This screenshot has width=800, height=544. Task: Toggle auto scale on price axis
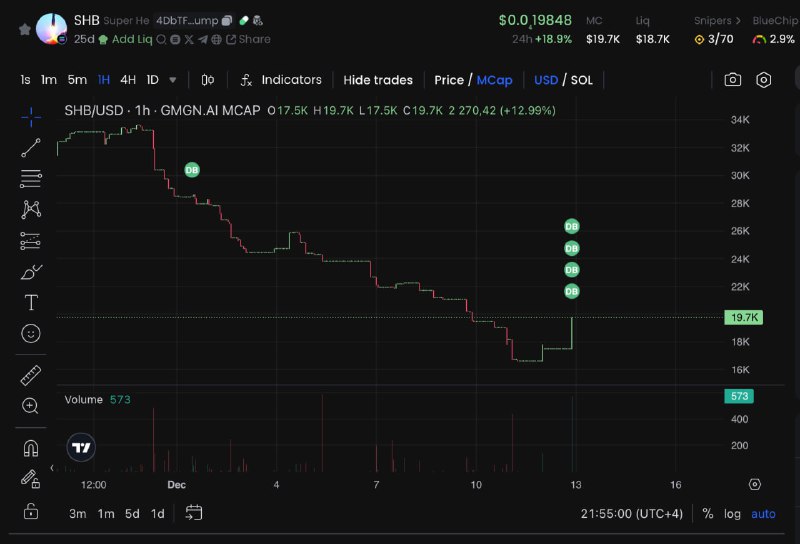[763, 514]
